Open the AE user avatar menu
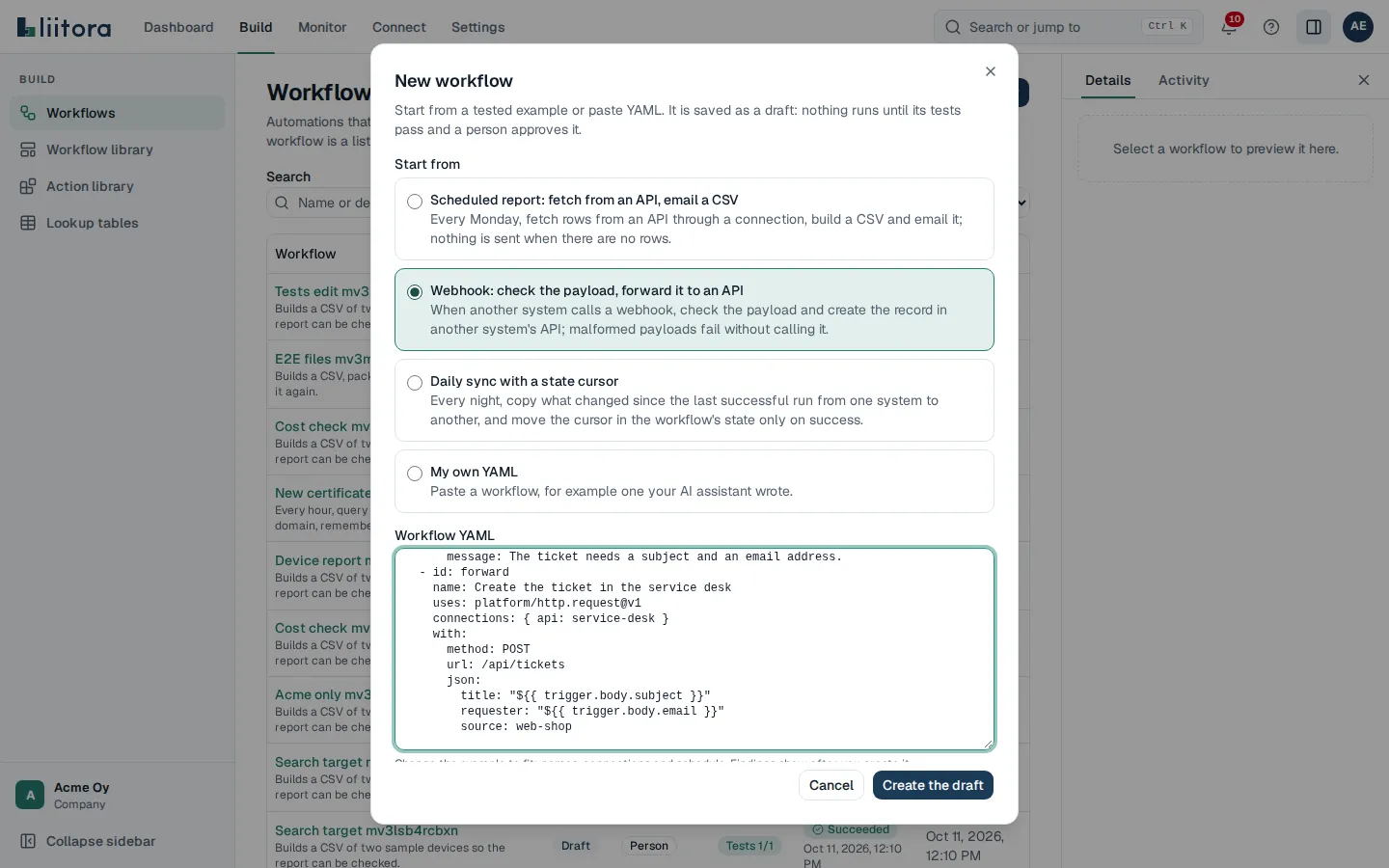This screenshot has width=1389, height=868. click(x=1358, y=27)
